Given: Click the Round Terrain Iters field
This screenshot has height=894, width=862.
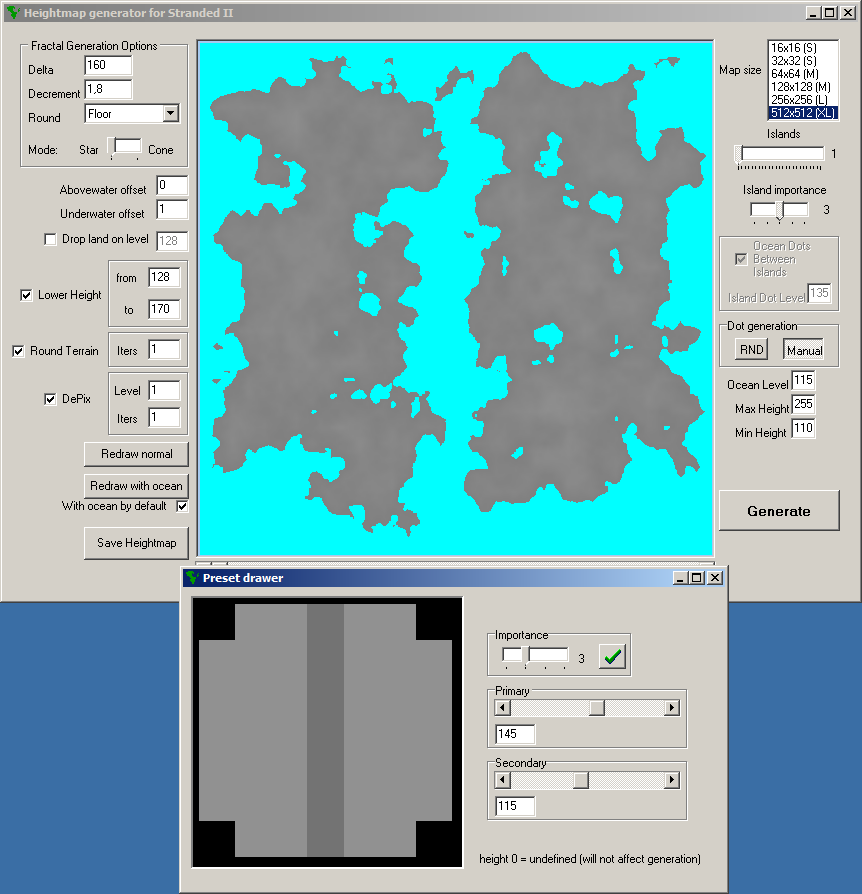Looking at the screenshot, I should coord(164,350).
